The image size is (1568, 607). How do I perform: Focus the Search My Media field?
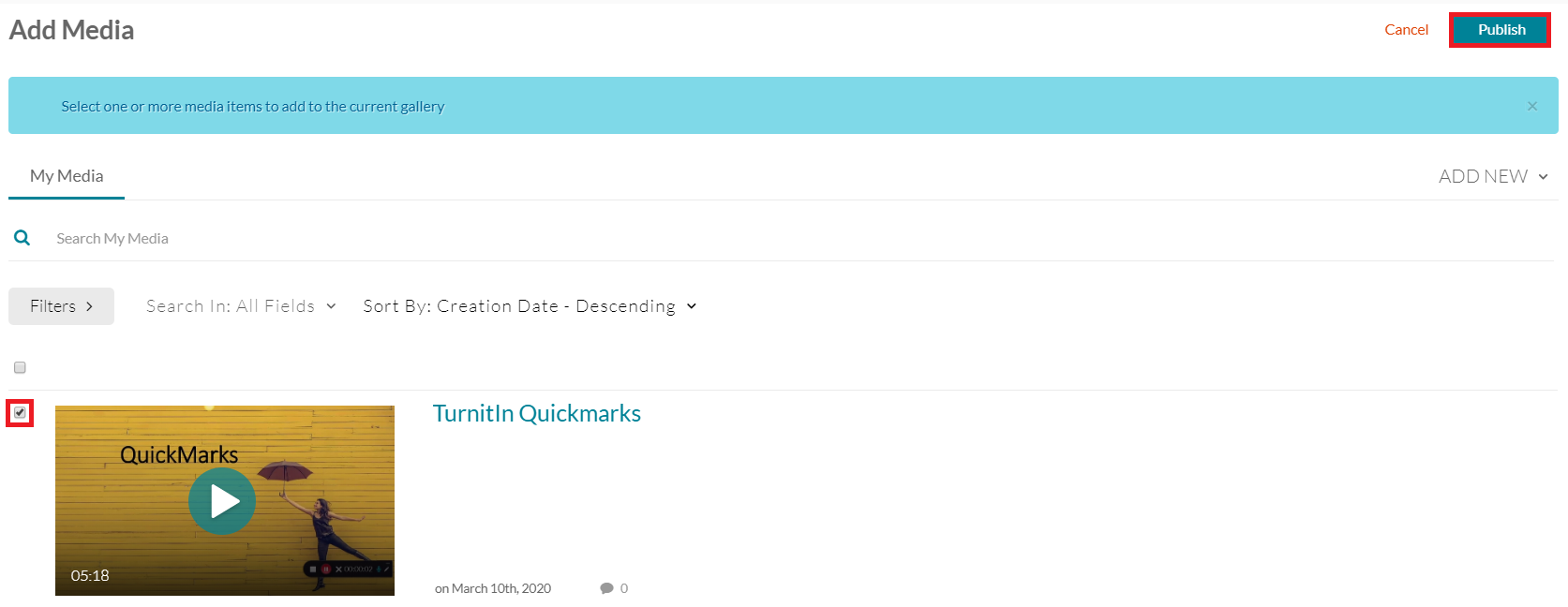(x=281, y=239)
